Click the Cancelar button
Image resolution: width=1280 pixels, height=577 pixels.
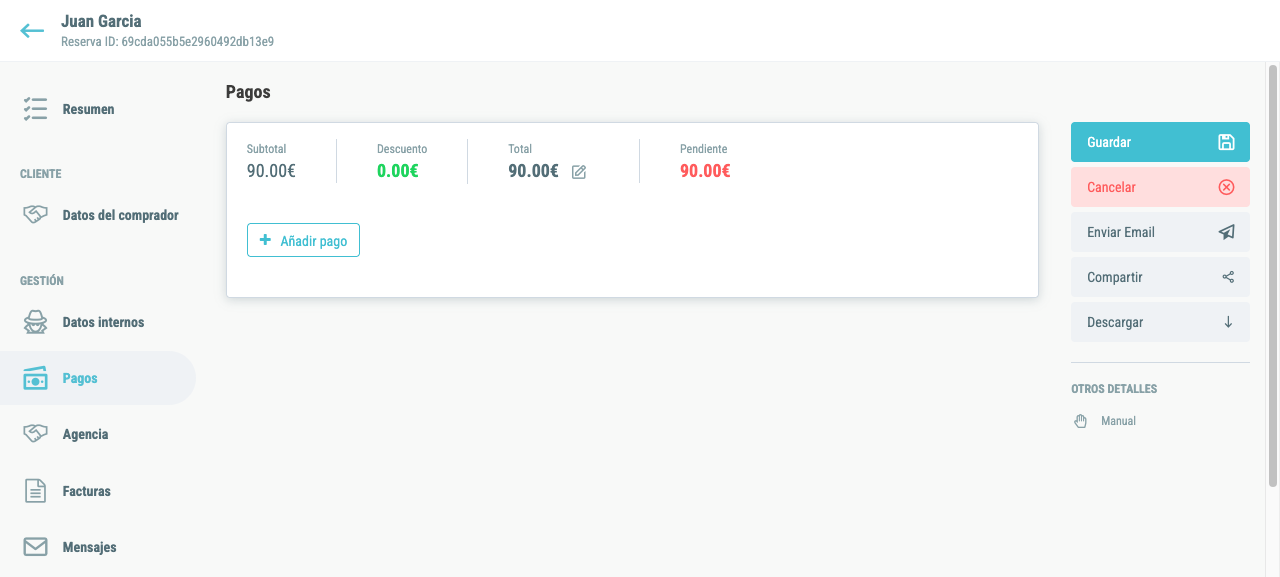click(1160, 187)
